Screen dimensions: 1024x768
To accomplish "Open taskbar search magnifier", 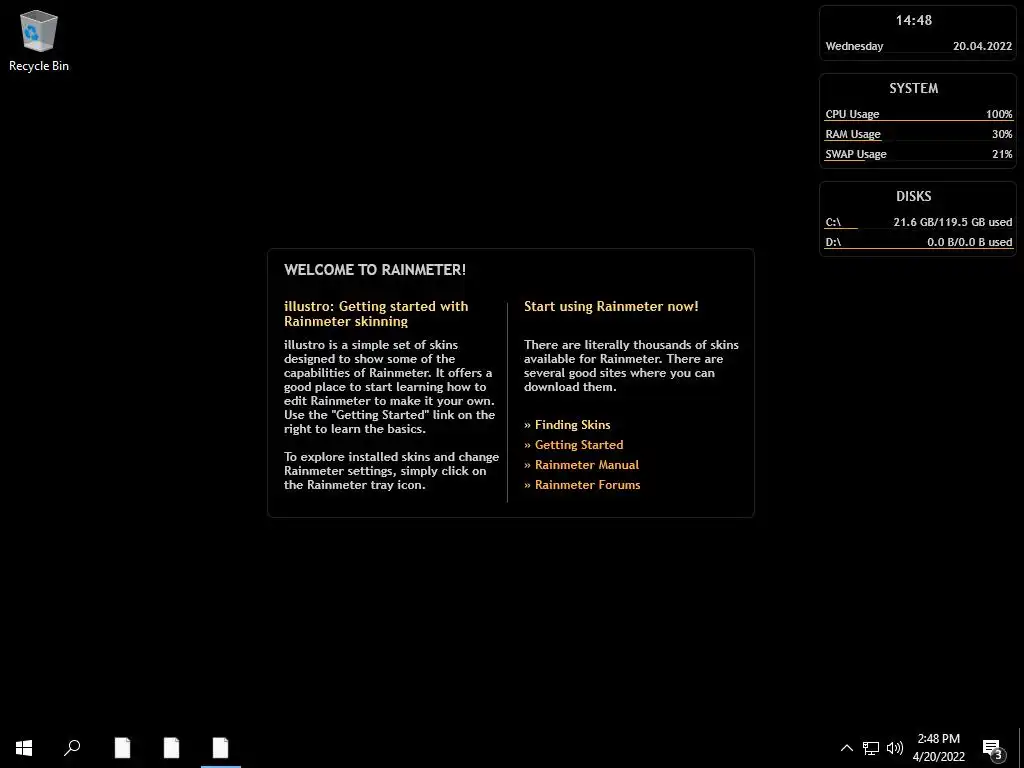I will pyautogui.click(x=72, y=748).
